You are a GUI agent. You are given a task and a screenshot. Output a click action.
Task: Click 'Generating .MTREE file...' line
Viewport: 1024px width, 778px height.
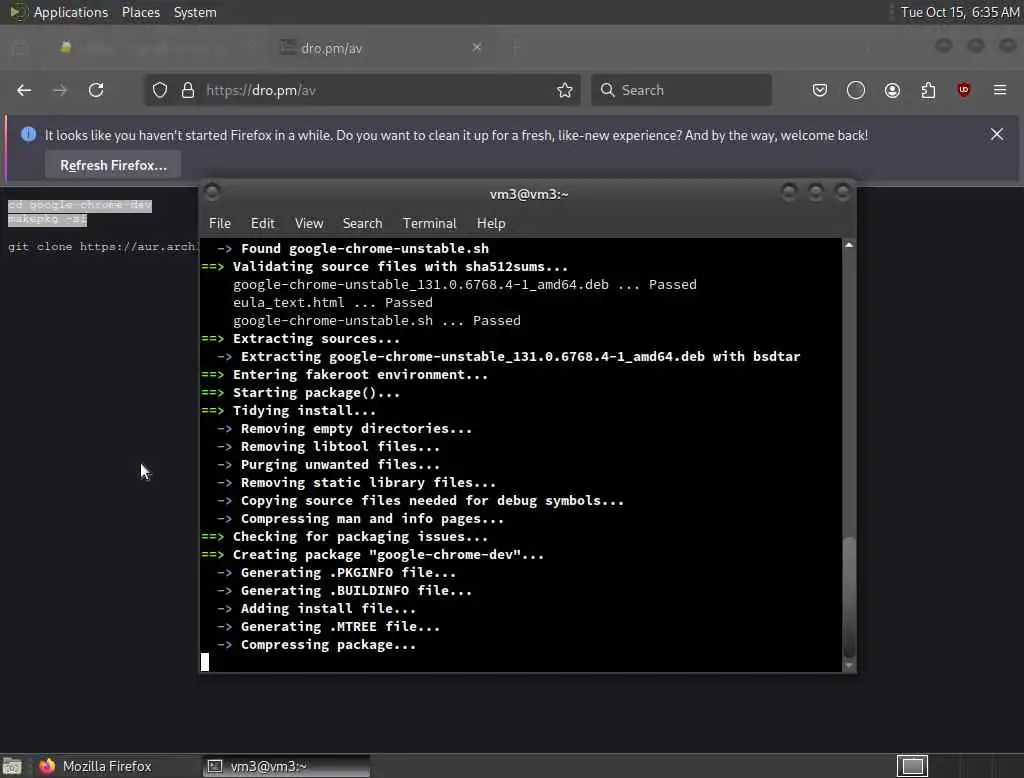click(340, 626)
